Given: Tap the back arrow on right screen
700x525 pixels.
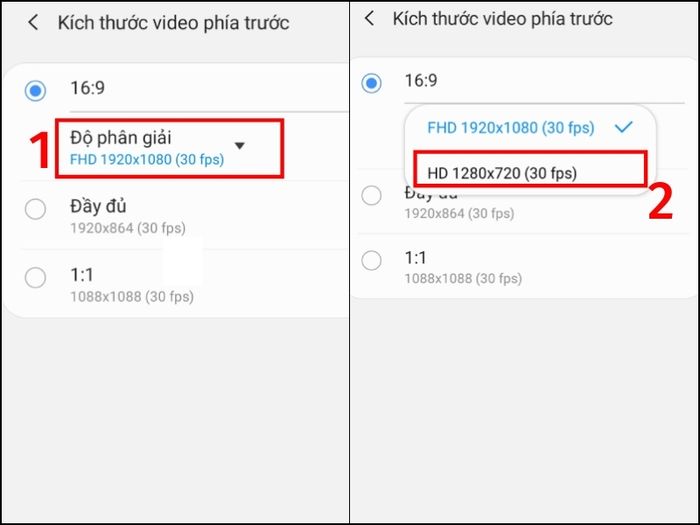Looking at the screenshot, I should point(370,18).
